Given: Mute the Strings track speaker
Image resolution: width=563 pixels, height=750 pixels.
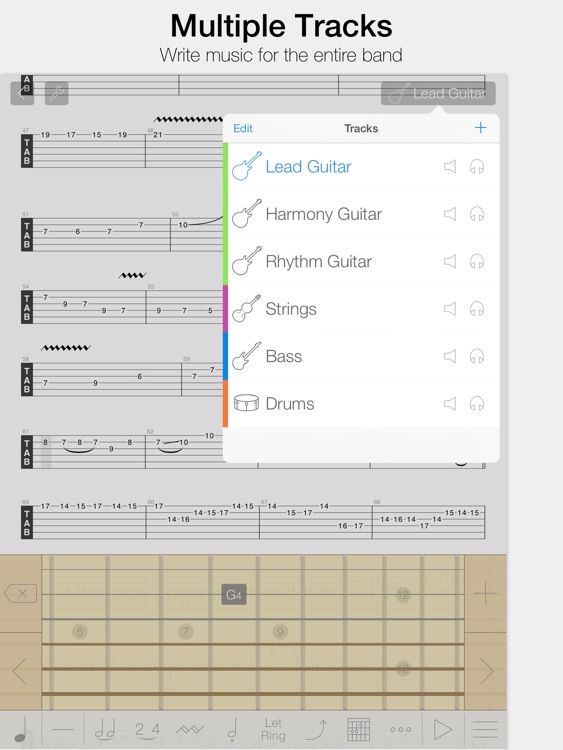Looking at the screenshot, I should tap(450, 309).
